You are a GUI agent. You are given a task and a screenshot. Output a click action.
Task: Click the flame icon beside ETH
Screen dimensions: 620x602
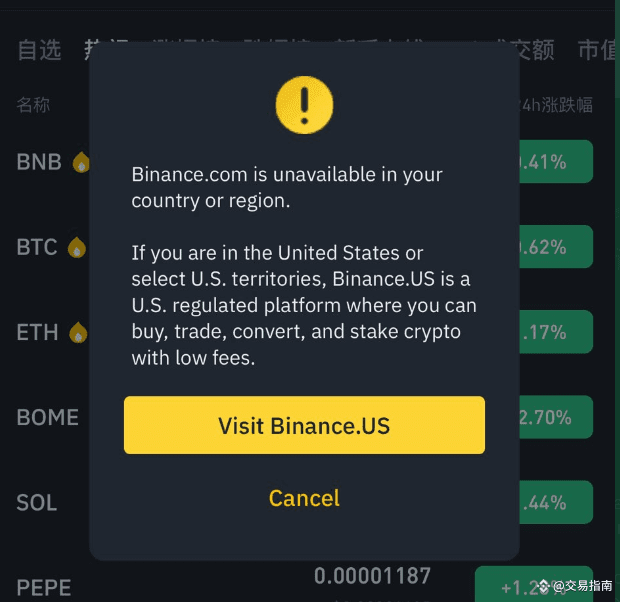tap(78, 333)
